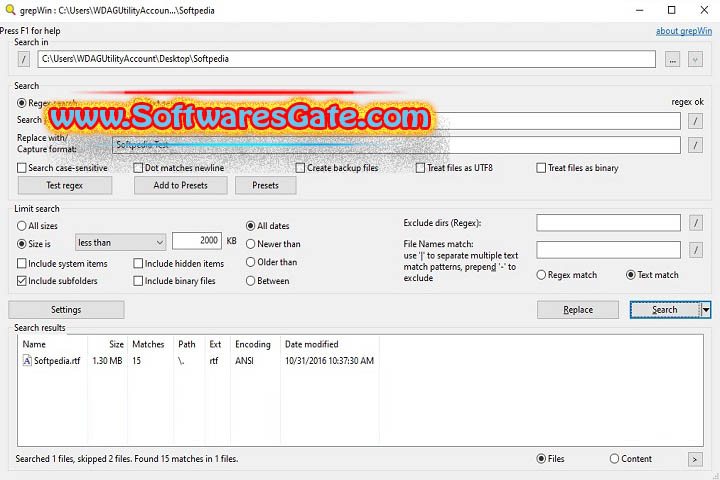Click slash button beside Replace with field
This screenshot has width=720, height=480.
pos(695,146)
